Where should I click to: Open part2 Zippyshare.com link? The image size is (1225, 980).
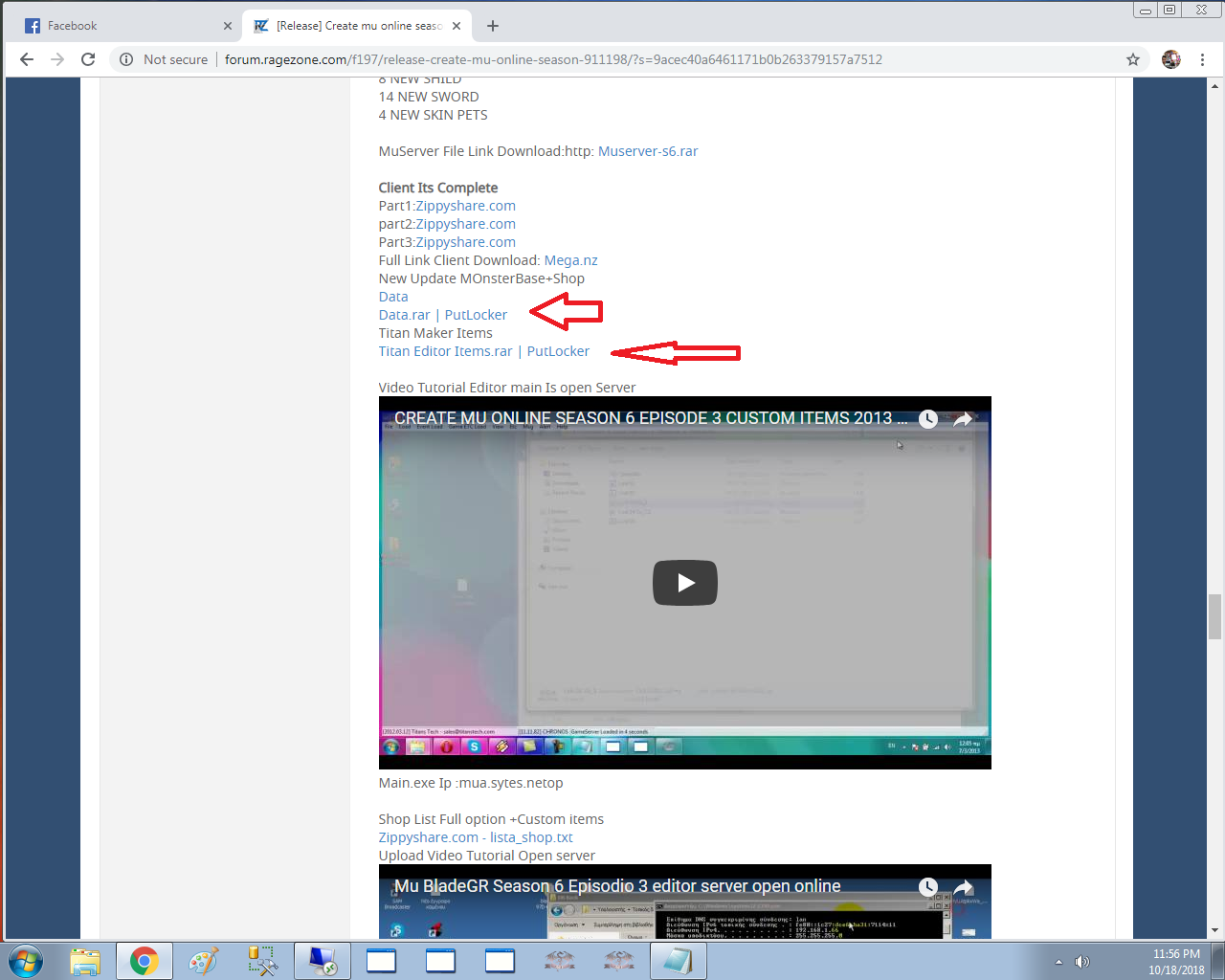pos(465,224)
